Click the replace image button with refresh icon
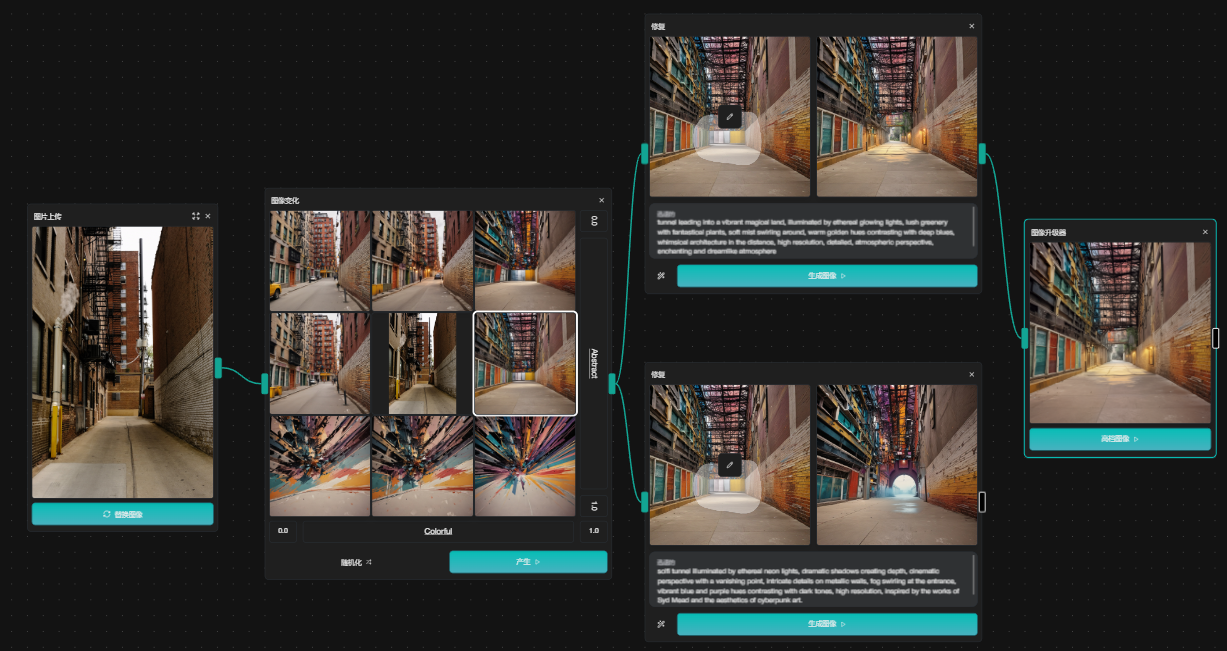This screenshot has height=651, width=1227. coord(122,514)
